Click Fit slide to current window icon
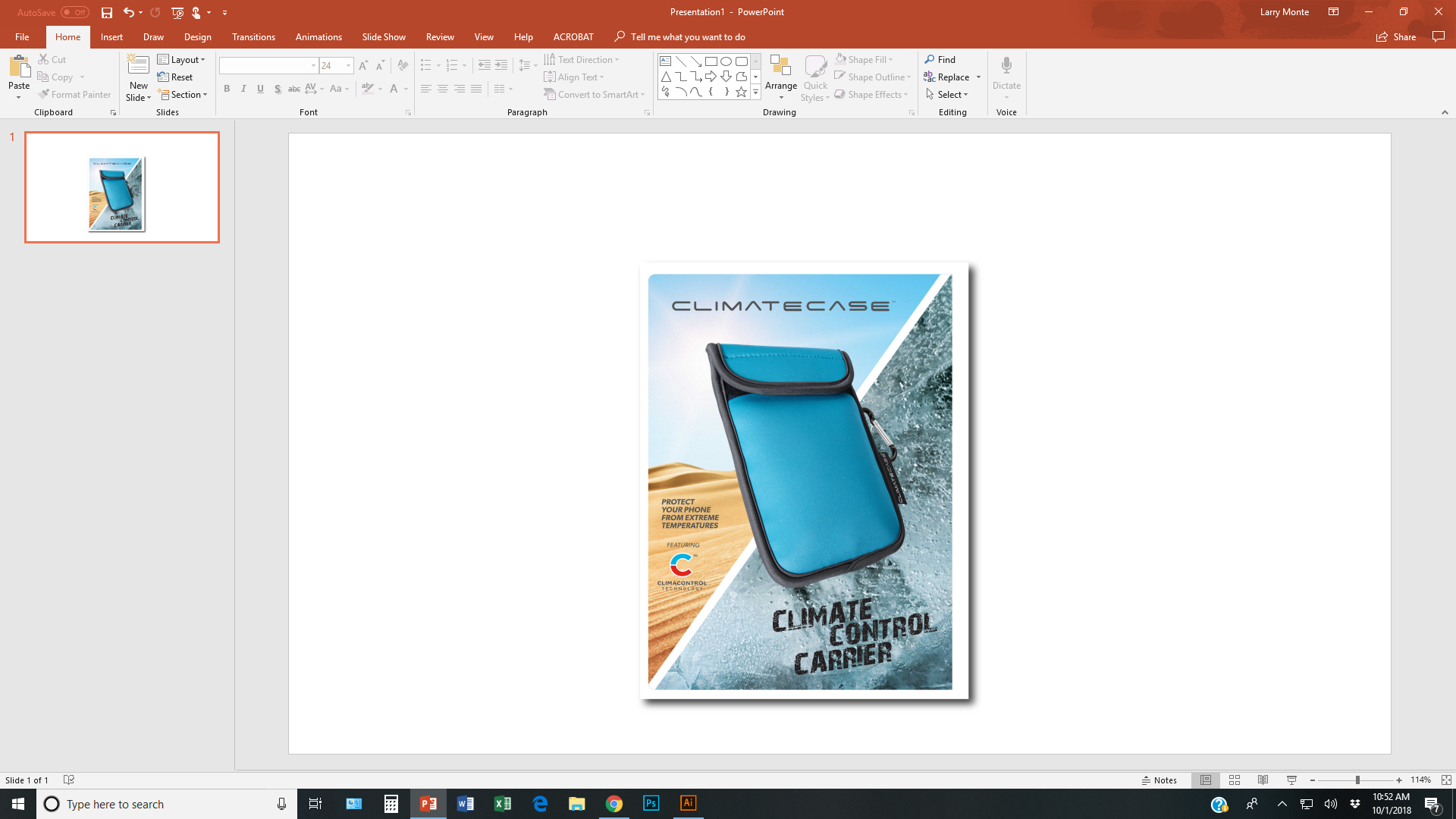Screen dimensions: 1456x819 [x=1446, y=780]
